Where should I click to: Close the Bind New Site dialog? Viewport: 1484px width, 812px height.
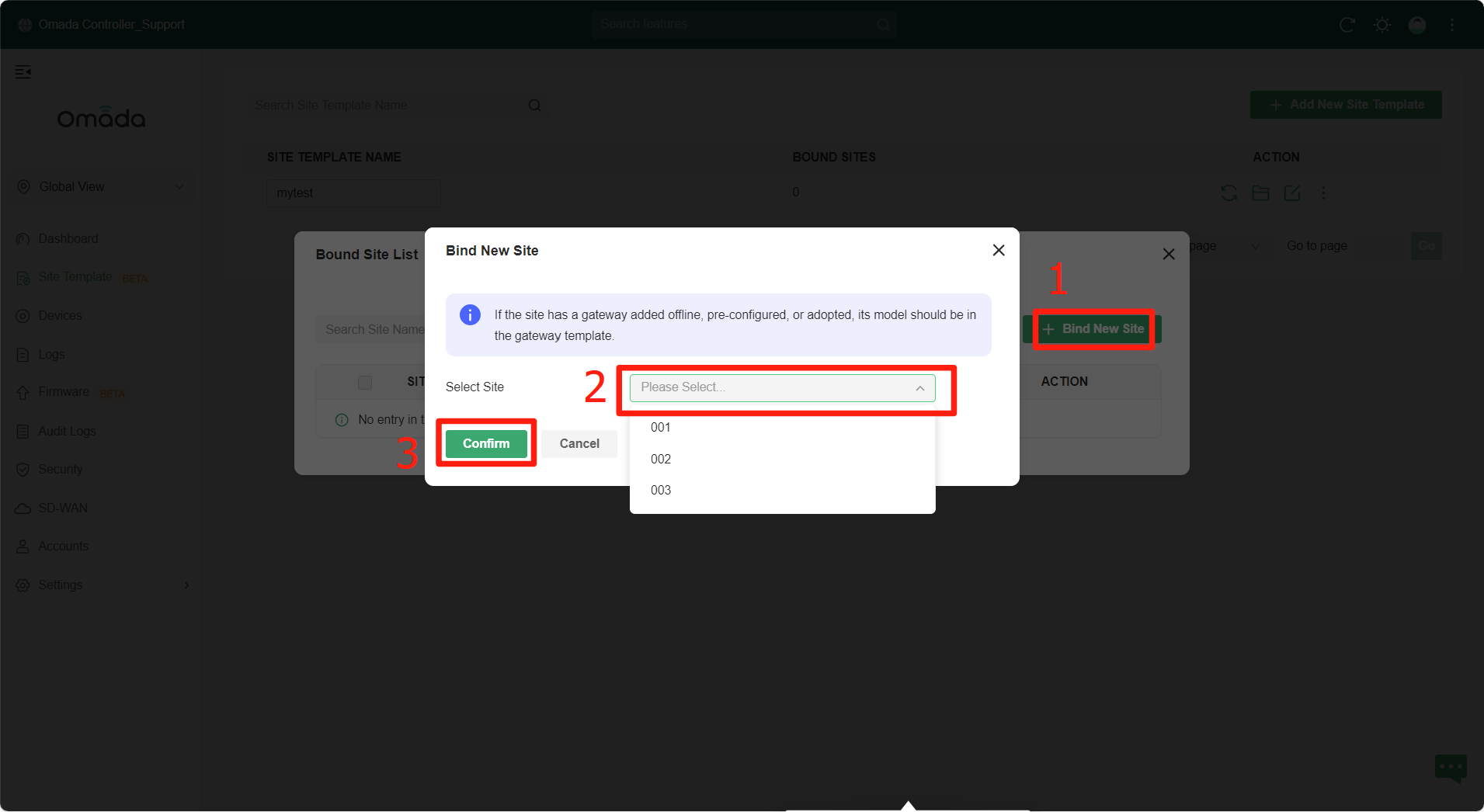tap(999, 250)
